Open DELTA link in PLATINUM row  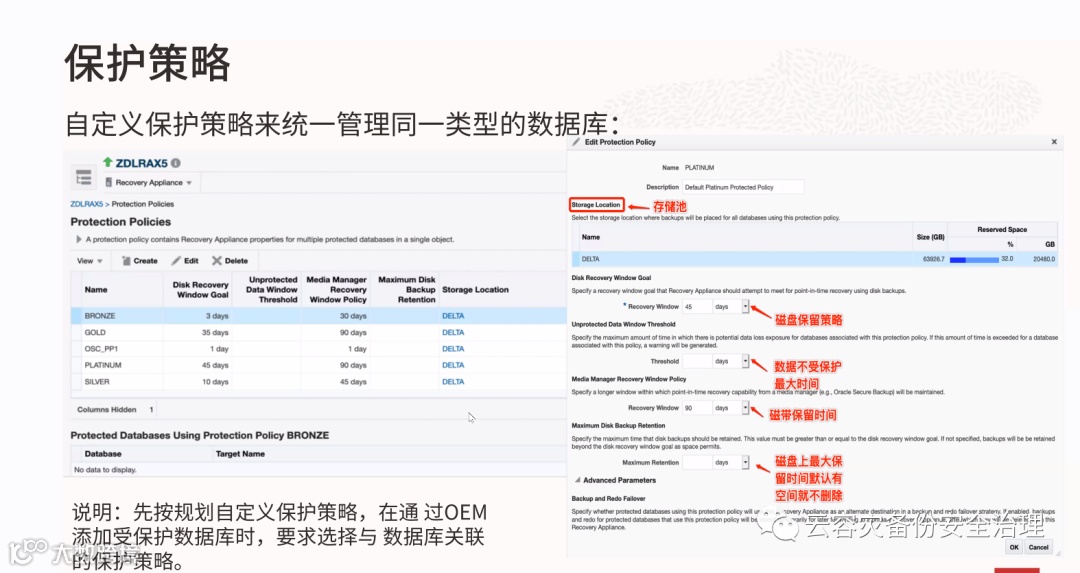[x=453, y=365]
